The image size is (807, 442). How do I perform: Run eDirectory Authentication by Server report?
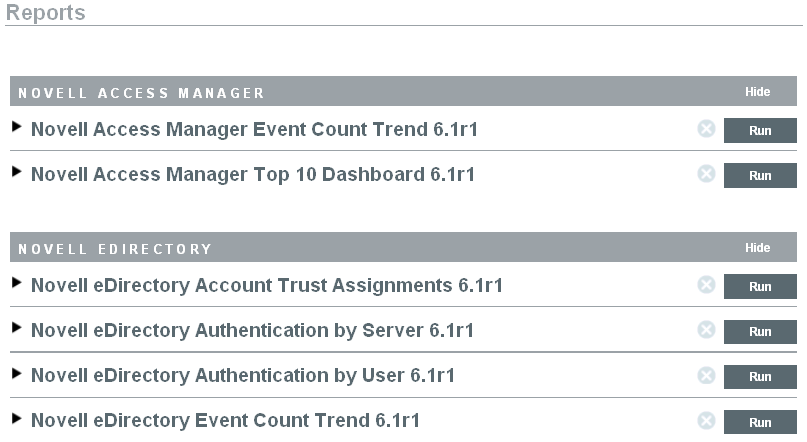pos(760,331)
